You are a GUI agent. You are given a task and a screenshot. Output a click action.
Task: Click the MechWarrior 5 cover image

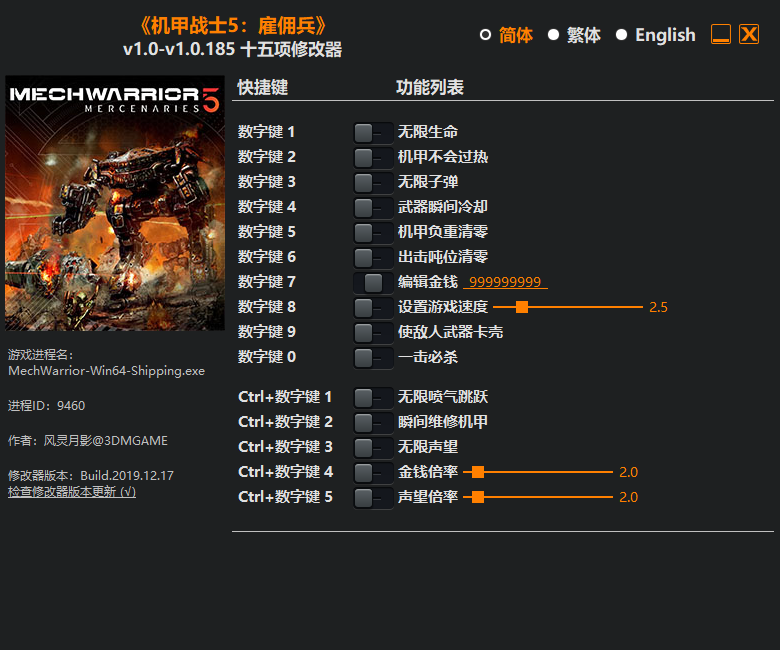[115, 203]
